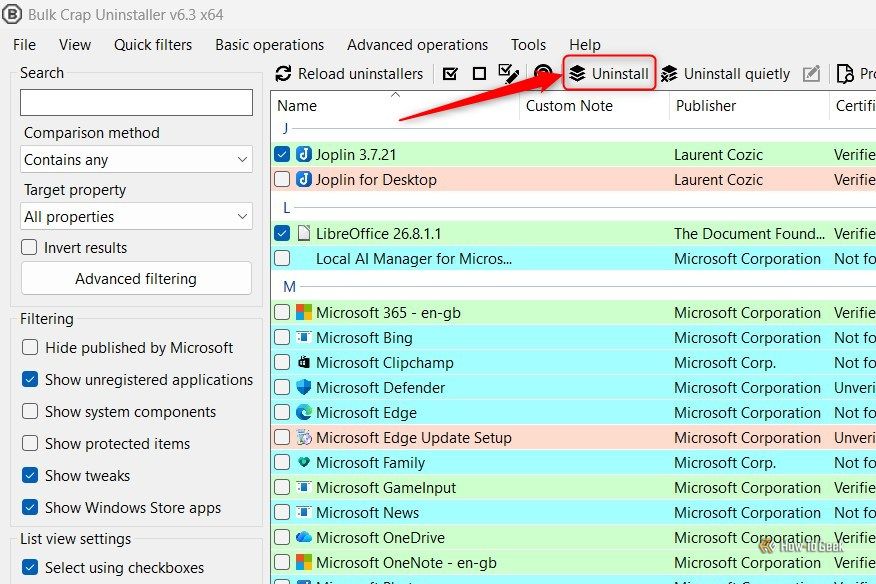The image size is (876, 584).
Task: Click the Bulk Crap Uninstaller title bar logo
Action: click(x=12, y=14)
